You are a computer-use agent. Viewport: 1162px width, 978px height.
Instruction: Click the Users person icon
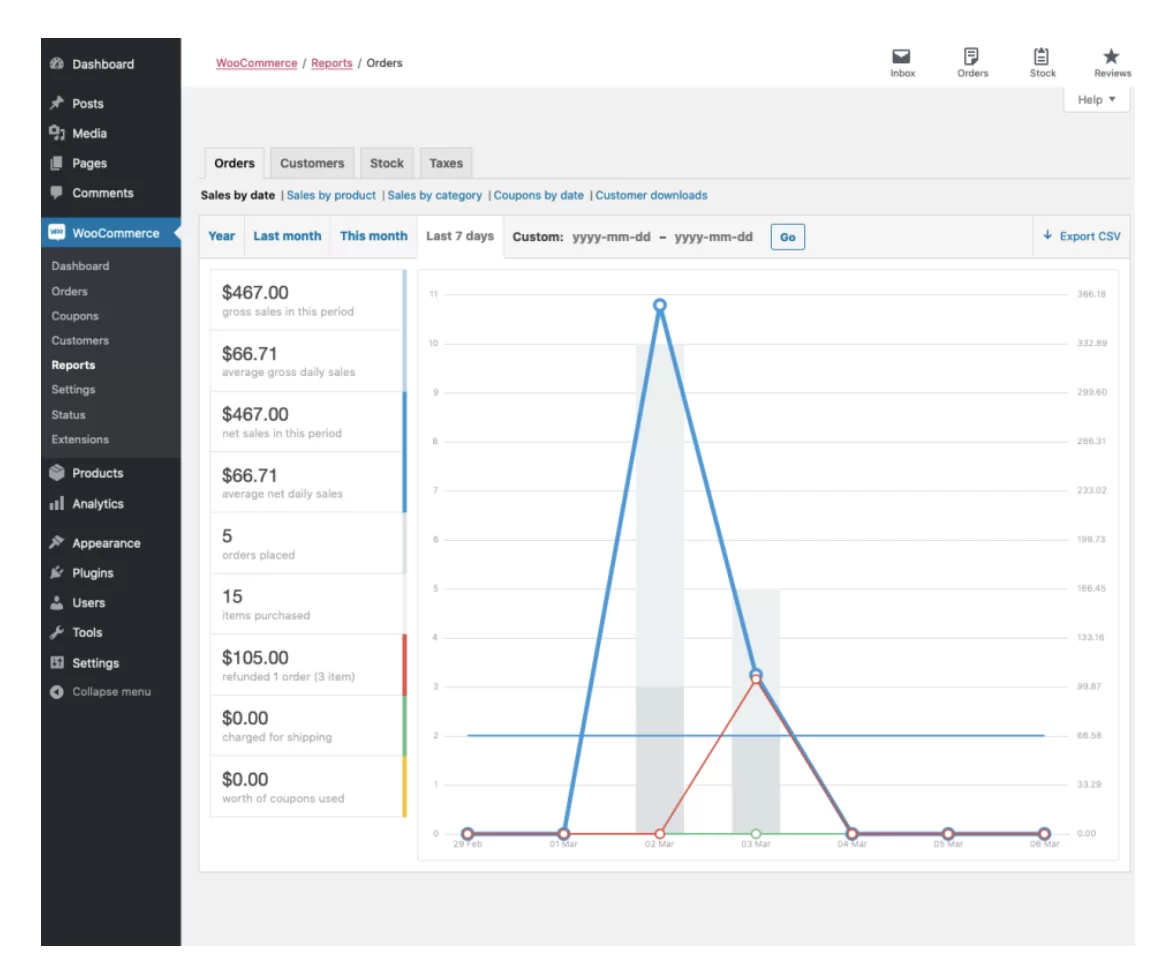click(56, 602)
